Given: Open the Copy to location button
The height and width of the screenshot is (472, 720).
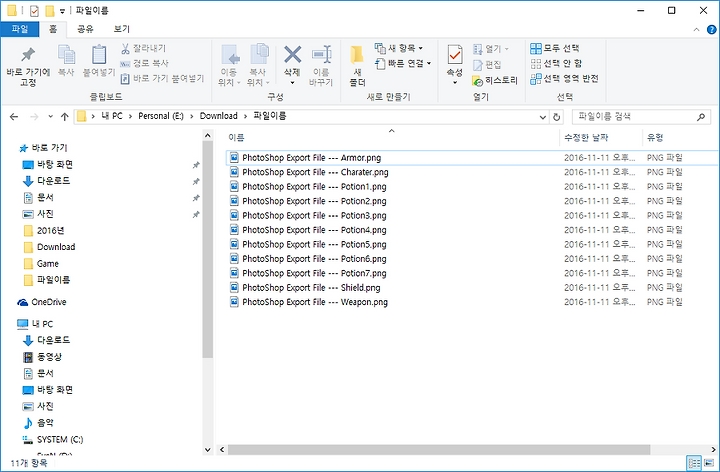Looking at the screenshot, I should tap(258, 66).
